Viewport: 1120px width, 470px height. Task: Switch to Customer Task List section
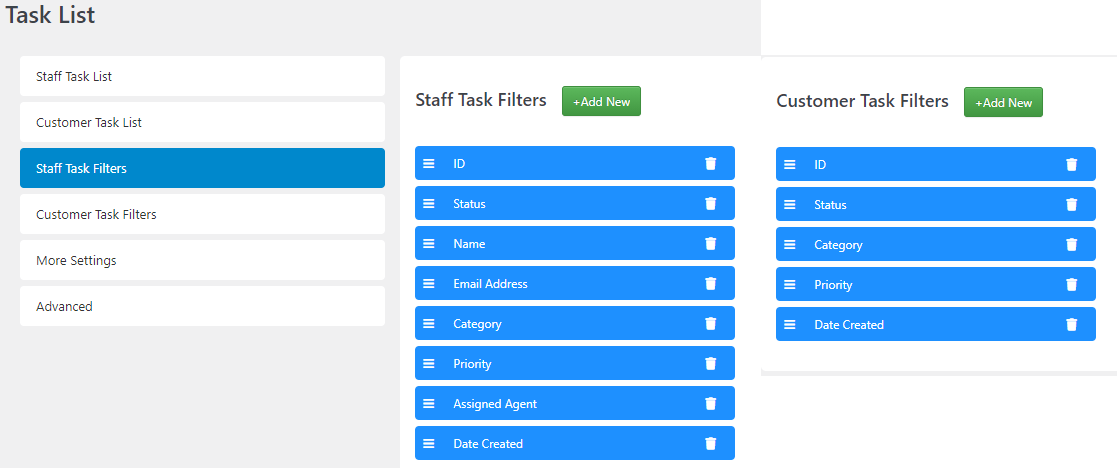pos(202,122)
